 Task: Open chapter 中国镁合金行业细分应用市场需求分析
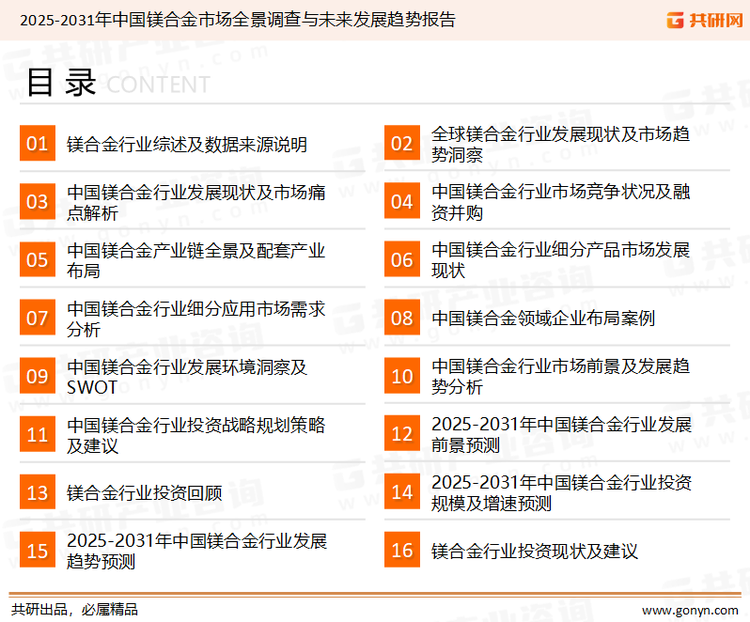pyautogui.click(x=196, y=319)
